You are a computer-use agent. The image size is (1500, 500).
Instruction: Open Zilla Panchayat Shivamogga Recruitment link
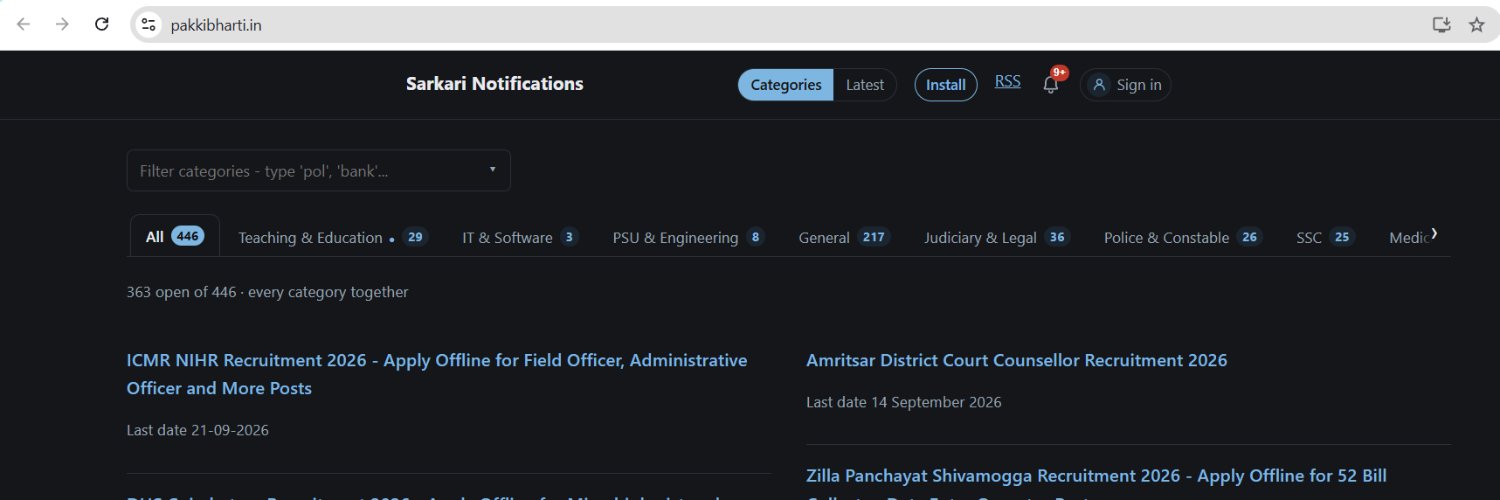[x=1097, y=486]
